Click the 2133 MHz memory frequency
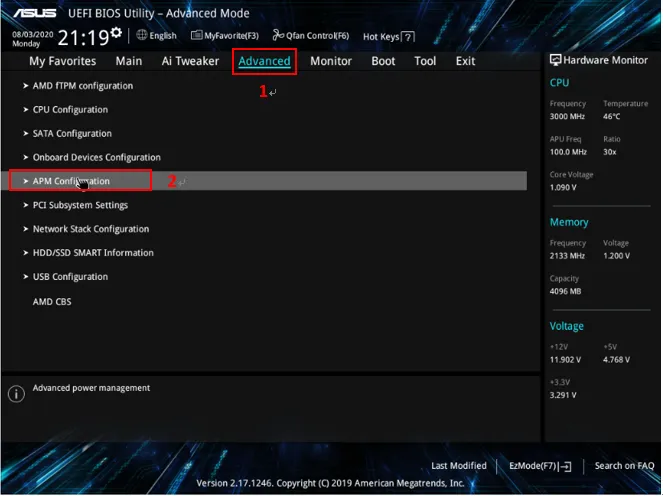The height and width of the screenshot is (496, 663). [567, 256]
